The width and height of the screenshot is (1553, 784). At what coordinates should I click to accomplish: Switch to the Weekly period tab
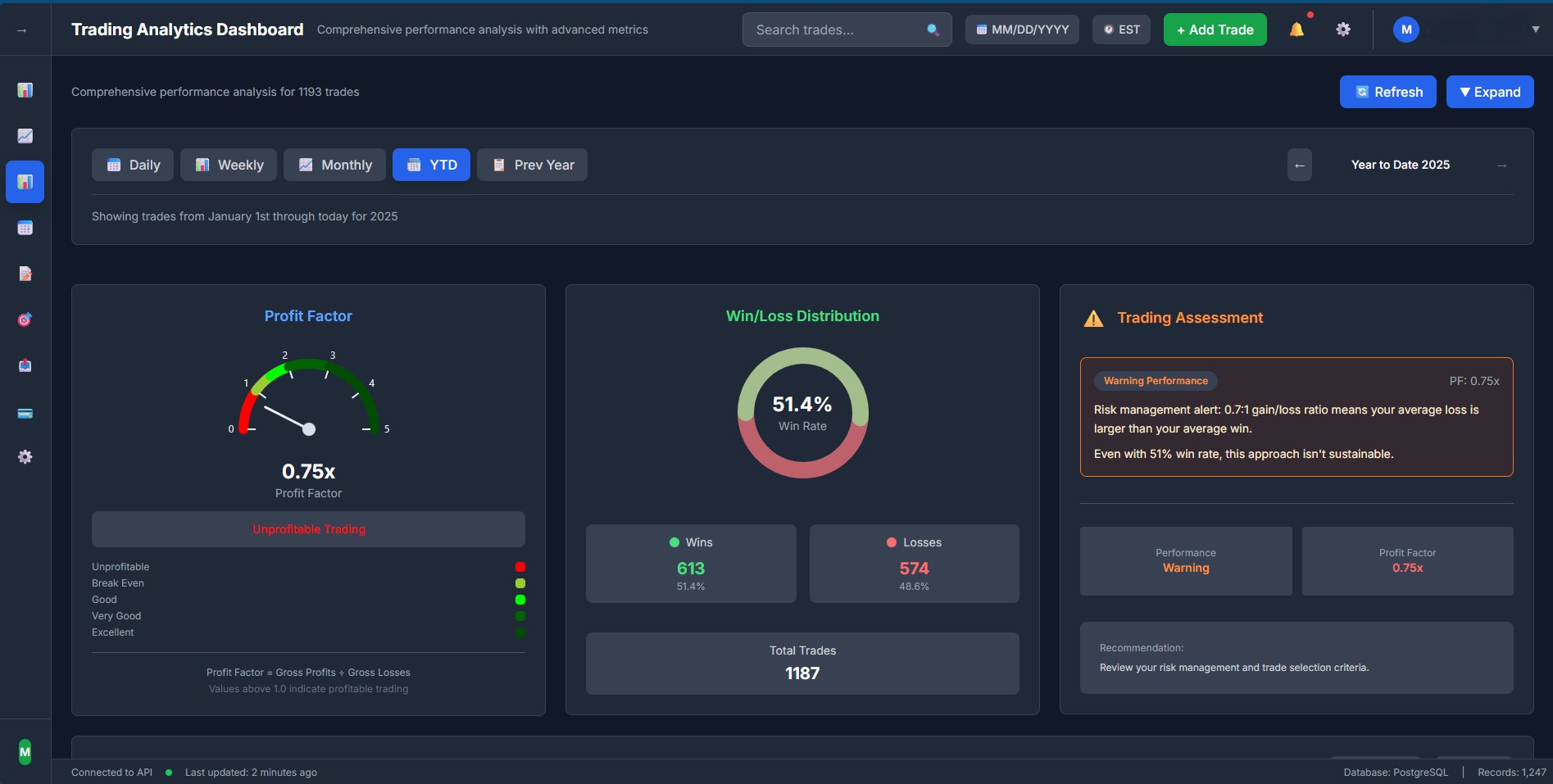pos(228,165)
